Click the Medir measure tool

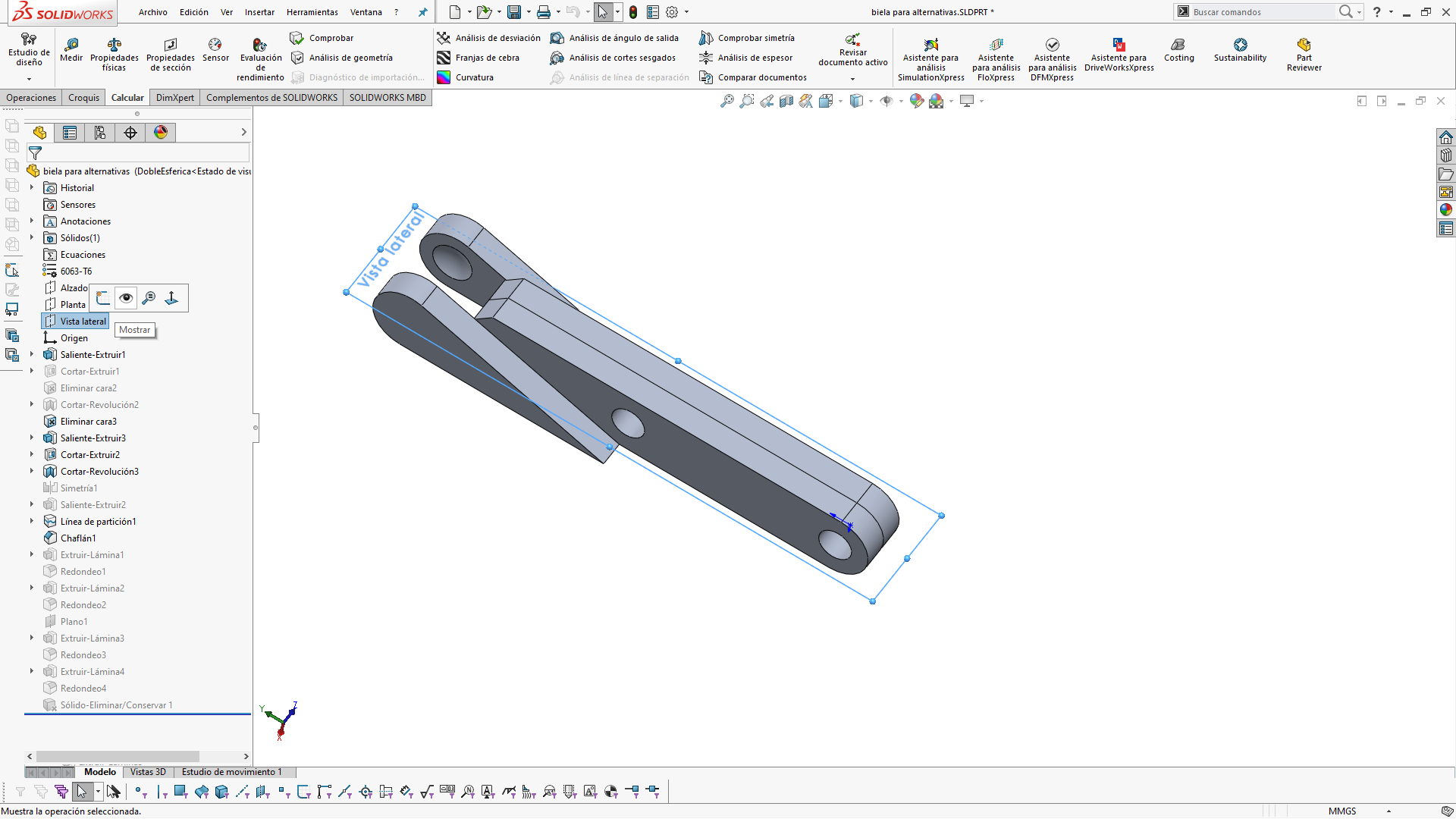[71, 50]
